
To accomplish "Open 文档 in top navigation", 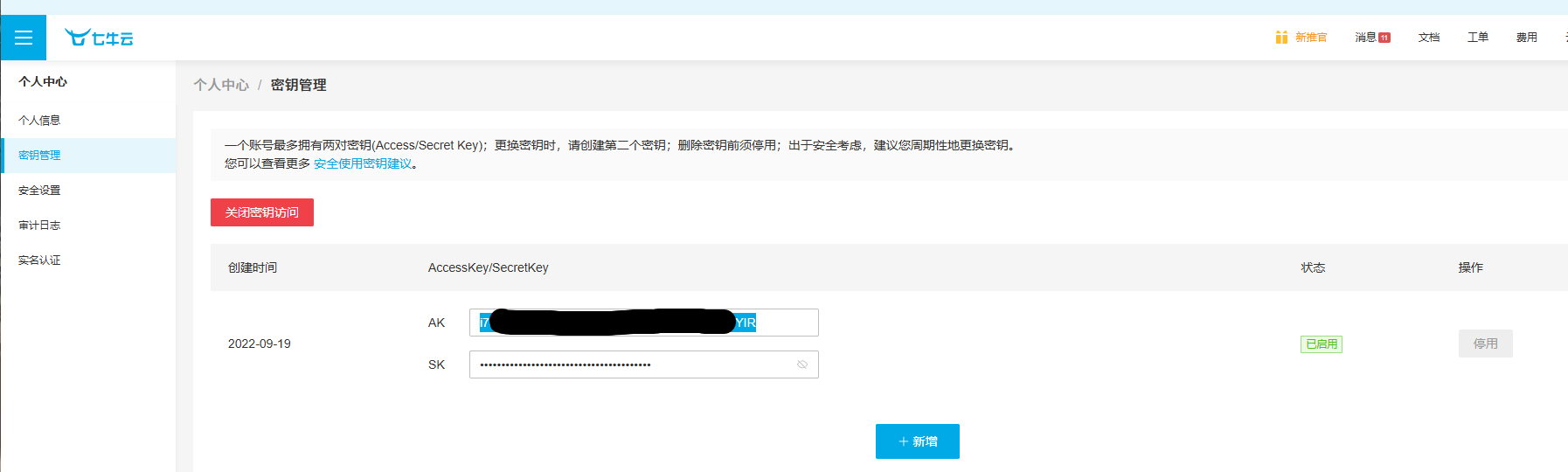I will click(1429, 38).
